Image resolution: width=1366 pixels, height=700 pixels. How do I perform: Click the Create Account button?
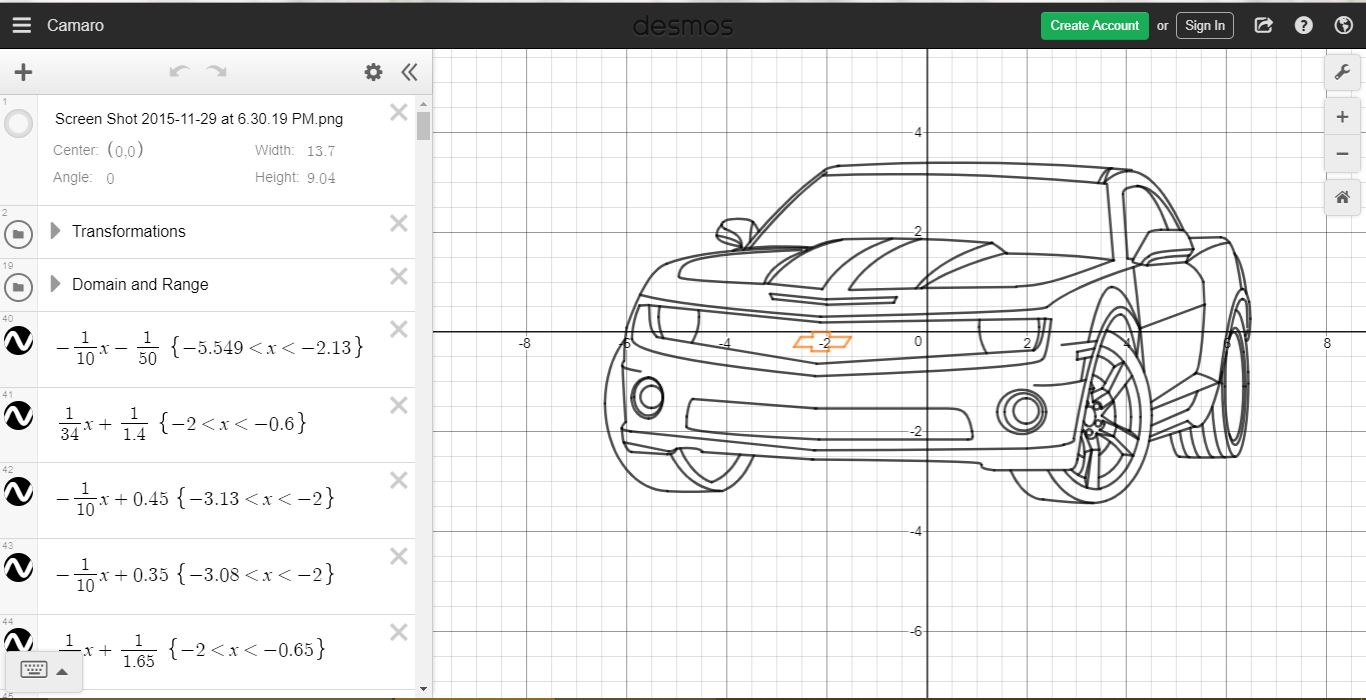[x=1094, y=25]
